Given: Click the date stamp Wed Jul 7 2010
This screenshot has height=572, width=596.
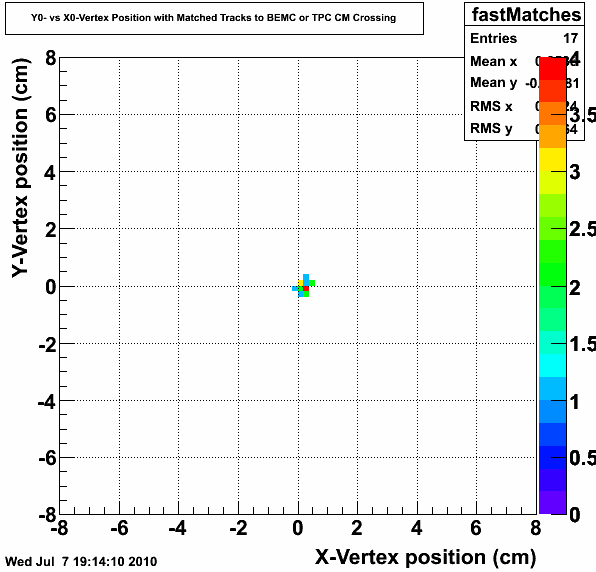Looking at the screenshot, I should 81,561.
